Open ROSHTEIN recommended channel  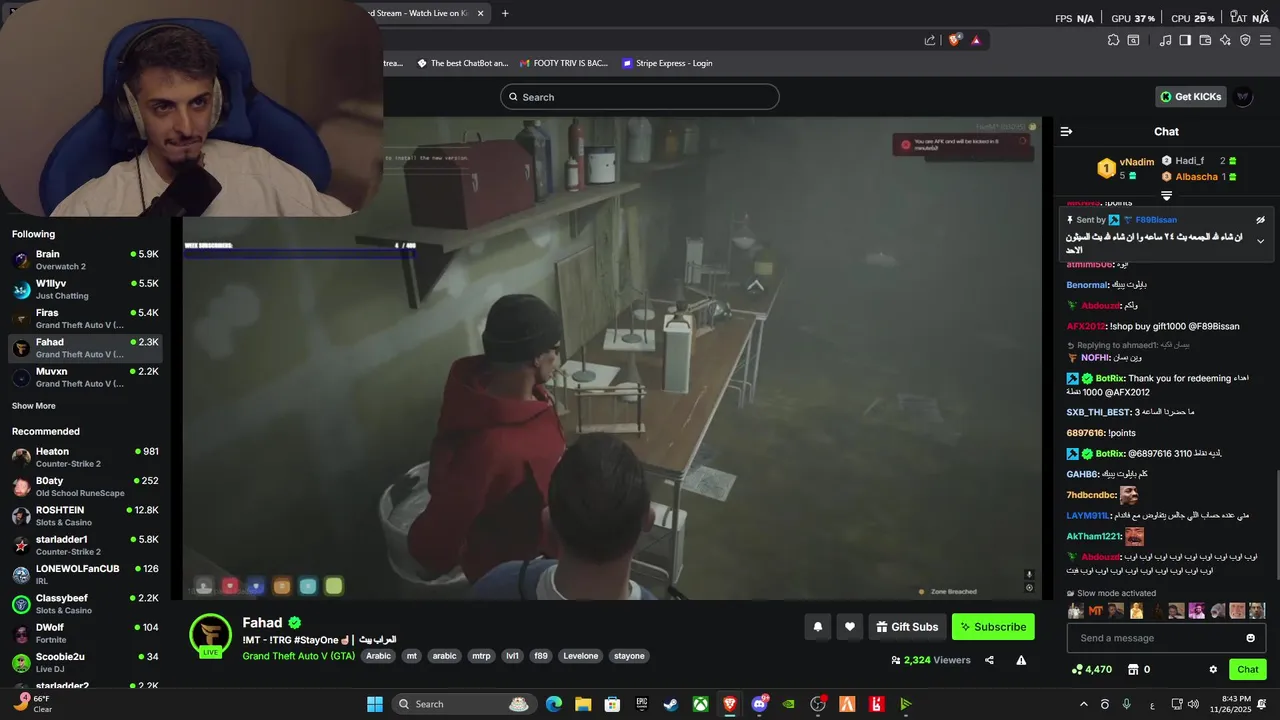85,516
